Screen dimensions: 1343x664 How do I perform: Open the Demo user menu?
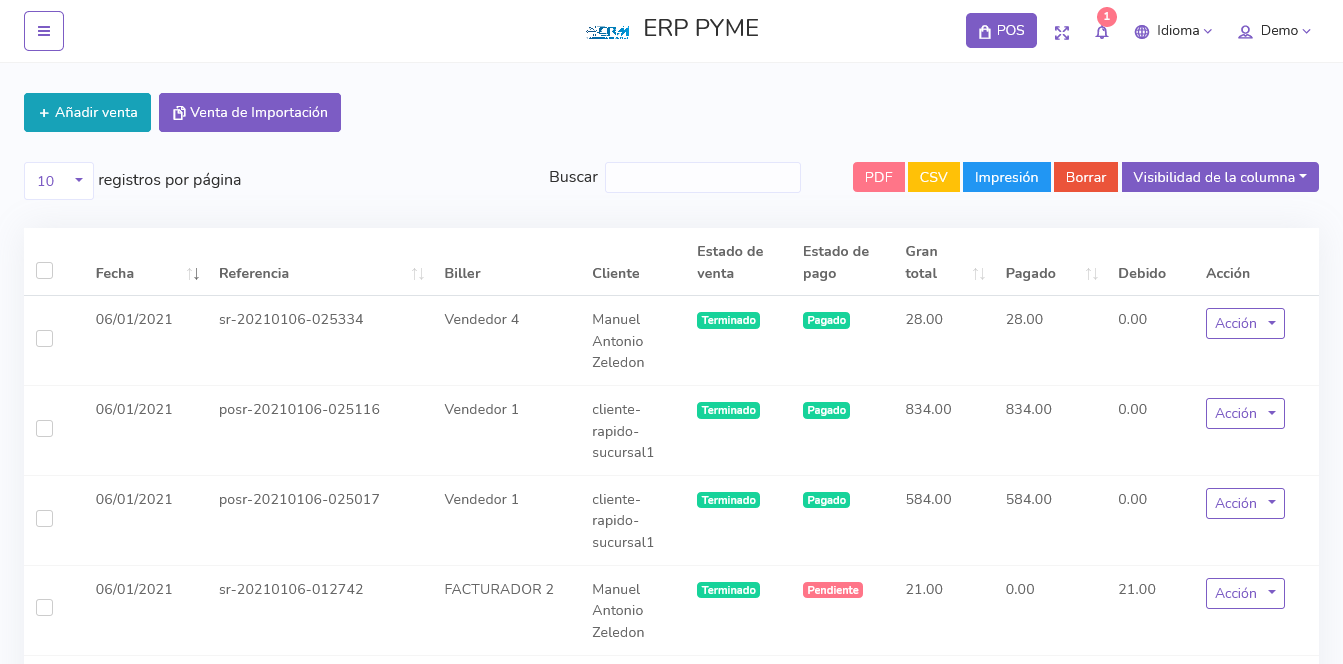pyautogui.click(x=1275, y=31)
